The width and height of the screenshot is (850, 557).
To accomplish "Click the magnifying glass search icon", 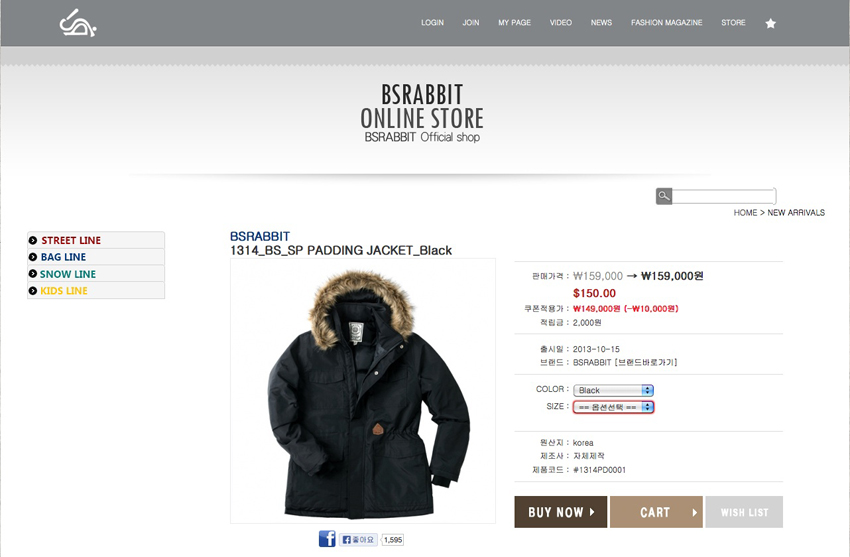I will click(x=664, y=196).
